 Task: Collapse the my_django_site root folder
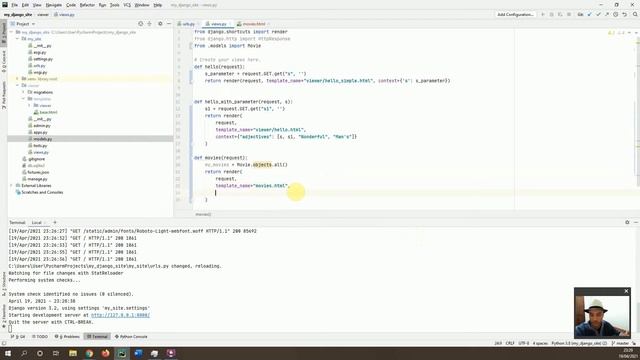tap(12, 32)
